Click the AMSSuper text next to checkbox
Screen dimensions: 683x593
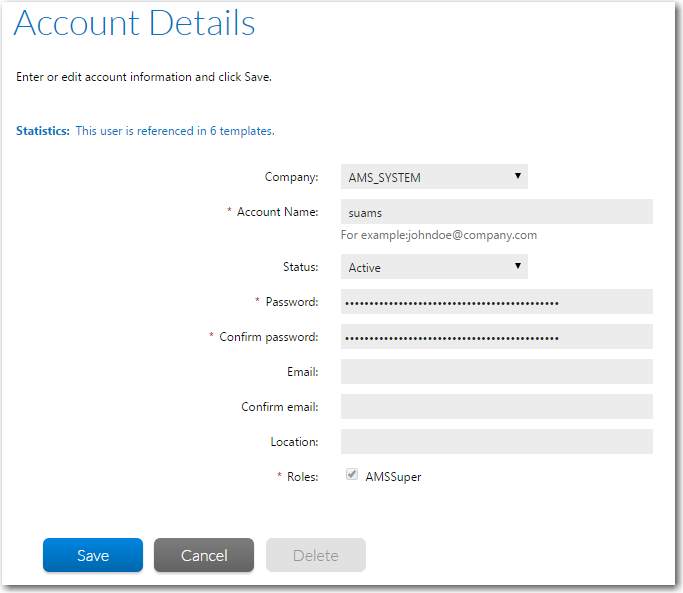393,477
